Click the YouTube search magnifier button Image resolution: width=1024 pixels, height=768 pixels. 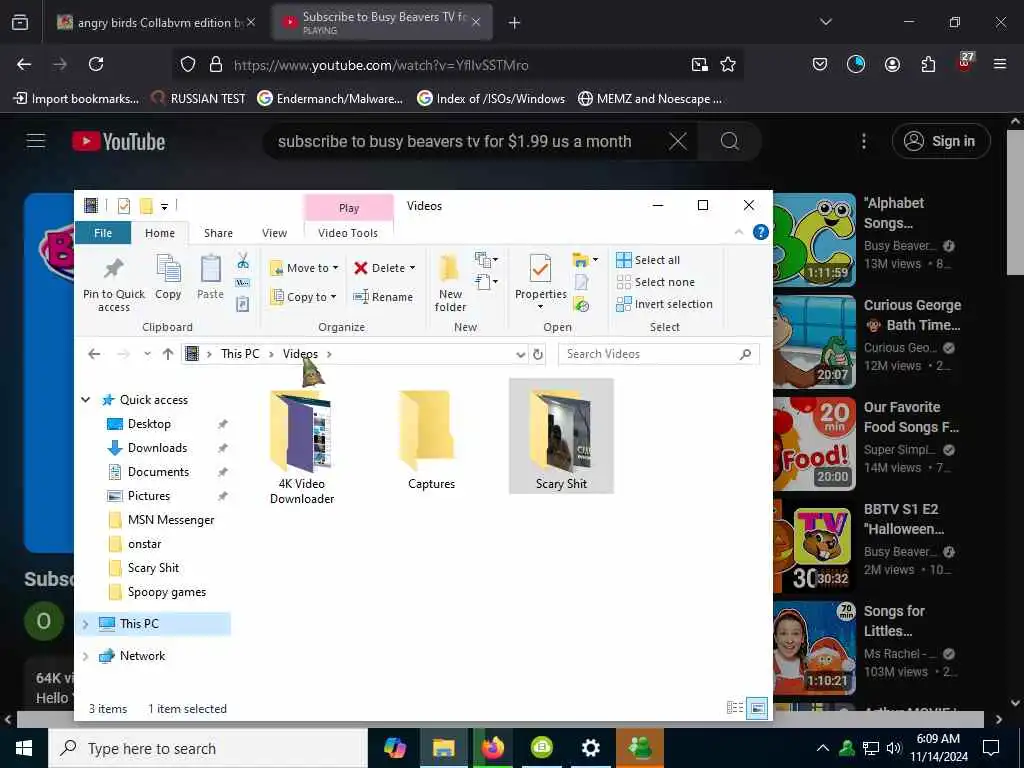click(x=729, y=141)
